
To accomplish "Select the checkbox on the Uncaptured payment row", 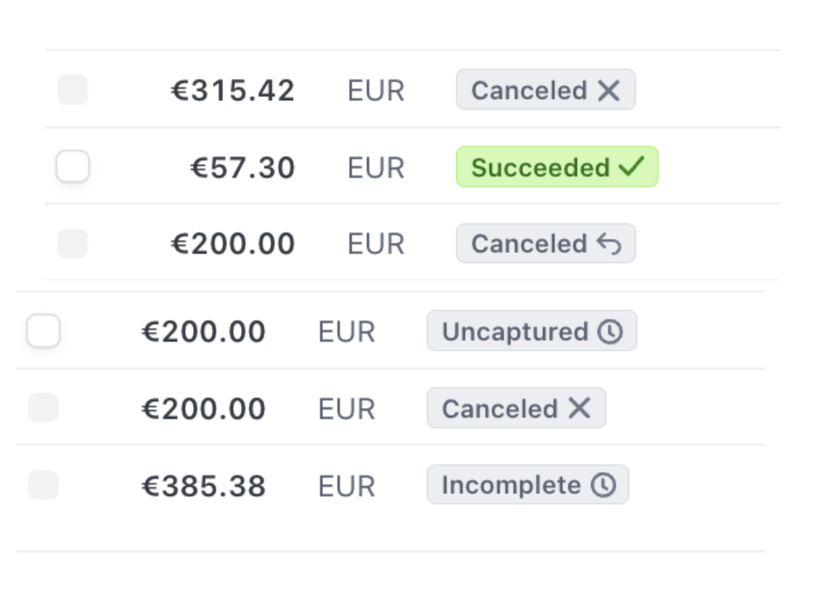I will (x=43, y=331).
